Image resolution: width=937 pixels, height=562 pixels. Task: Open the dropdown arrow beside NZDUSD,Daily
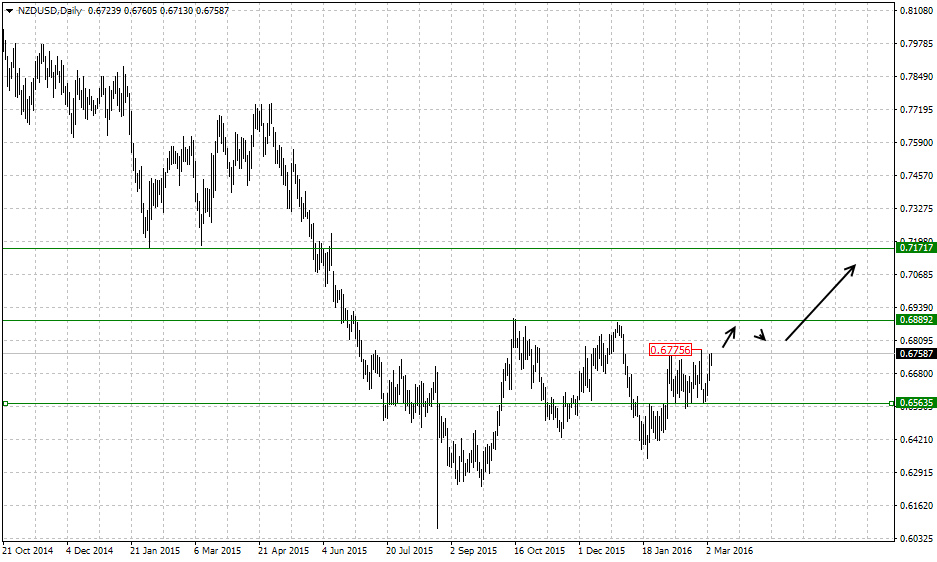(x=9, y=11)
